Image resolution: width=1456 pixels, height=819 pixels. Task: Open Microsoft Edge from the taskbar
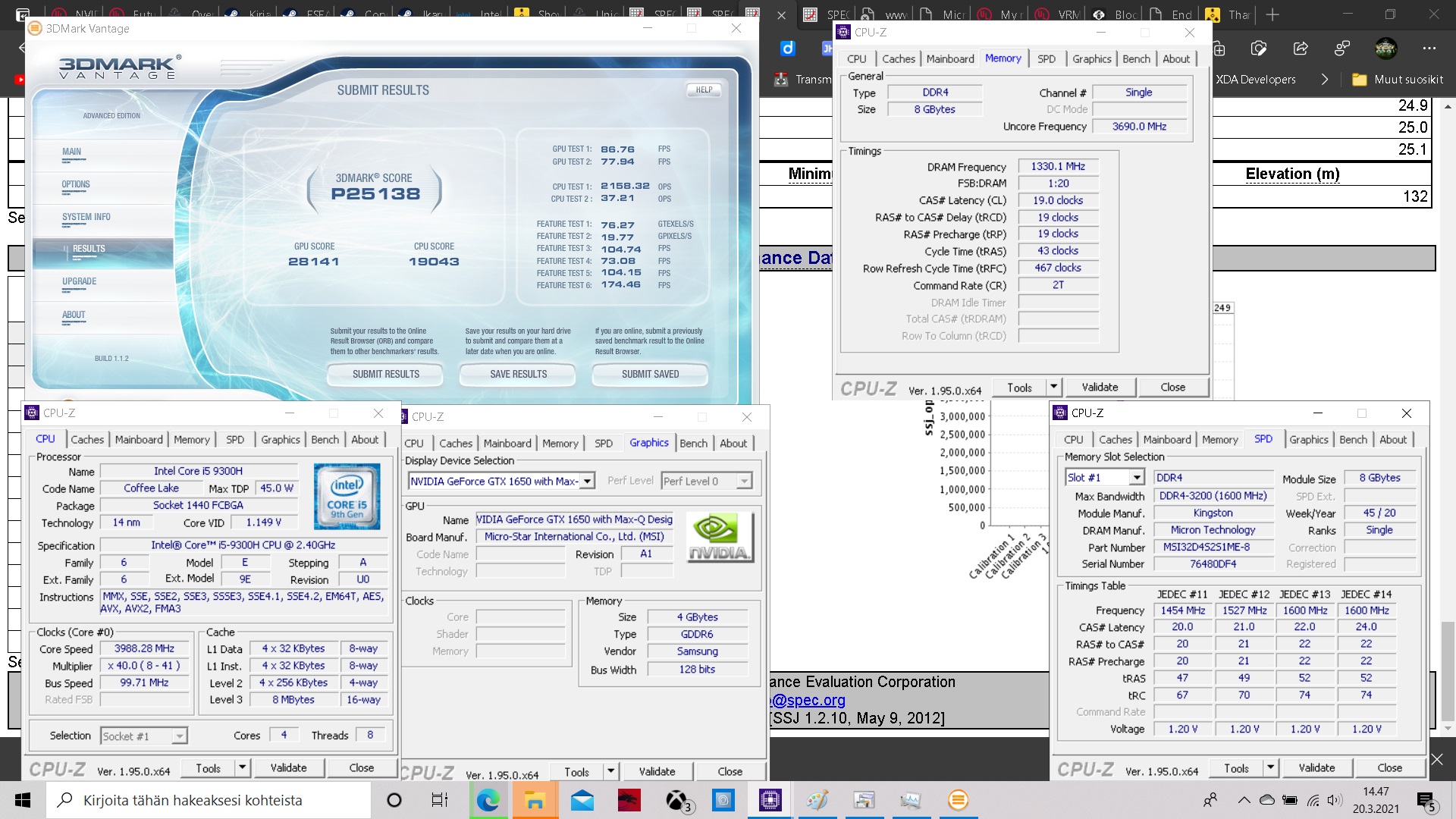coord(488,800)
